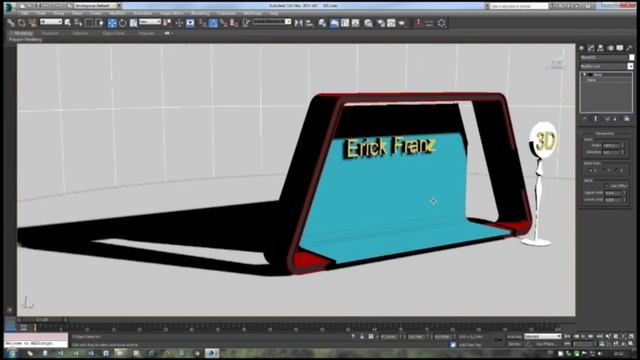Viewport: 640px width, 360px height.
Task: Click the Unlink Selection tool
Action: coord(21,23)
